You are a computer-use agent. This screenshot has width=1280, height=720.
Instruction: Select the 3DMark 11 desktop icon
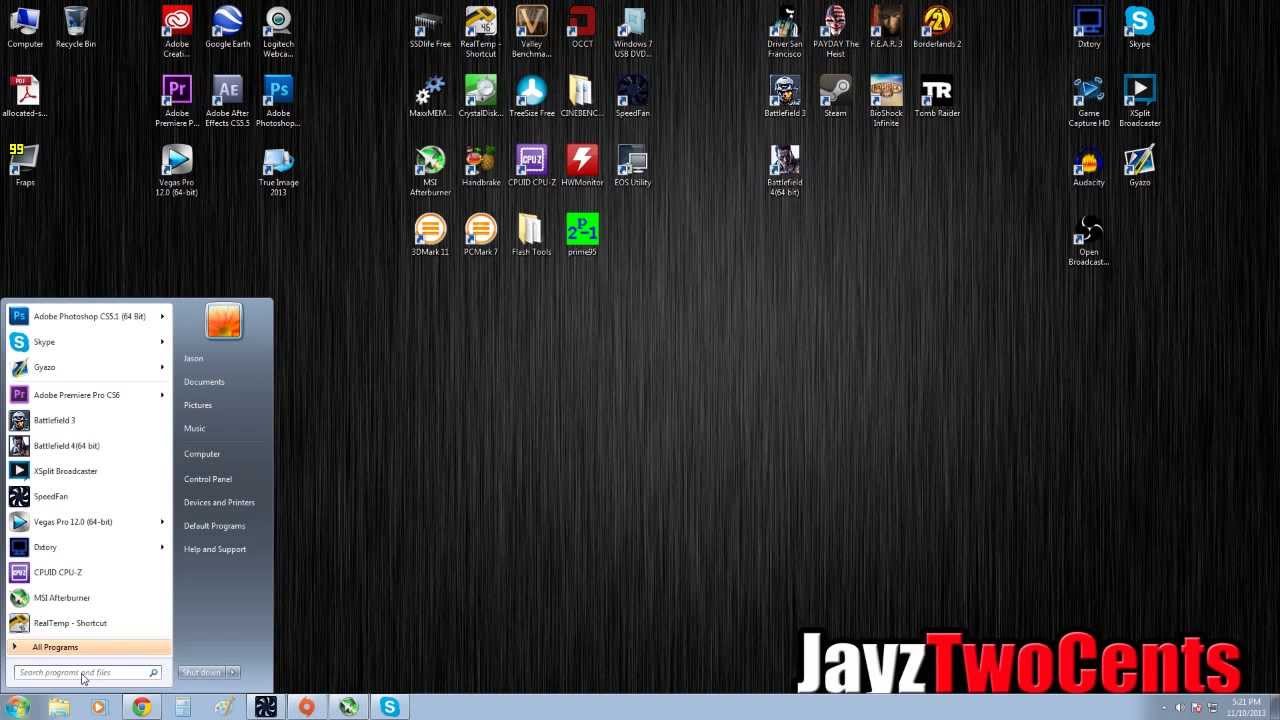(430, 234)
